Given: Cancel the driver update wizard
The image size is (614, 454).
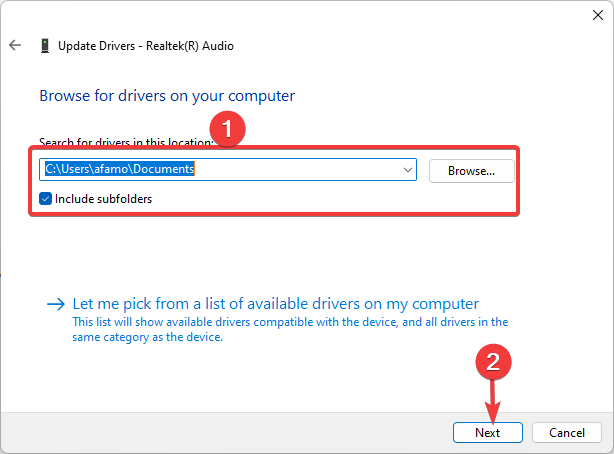Looking at the screenshot, I should (566, 432).
